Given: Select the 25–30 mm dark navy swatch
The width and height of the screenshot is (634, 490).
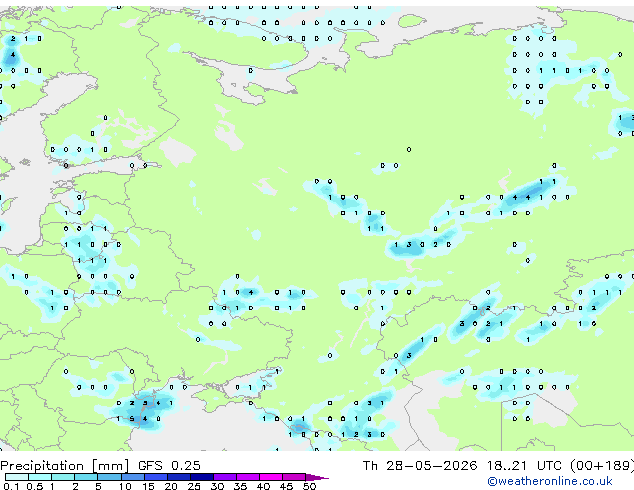Looking at the screenshot, I should coord(202,477).
